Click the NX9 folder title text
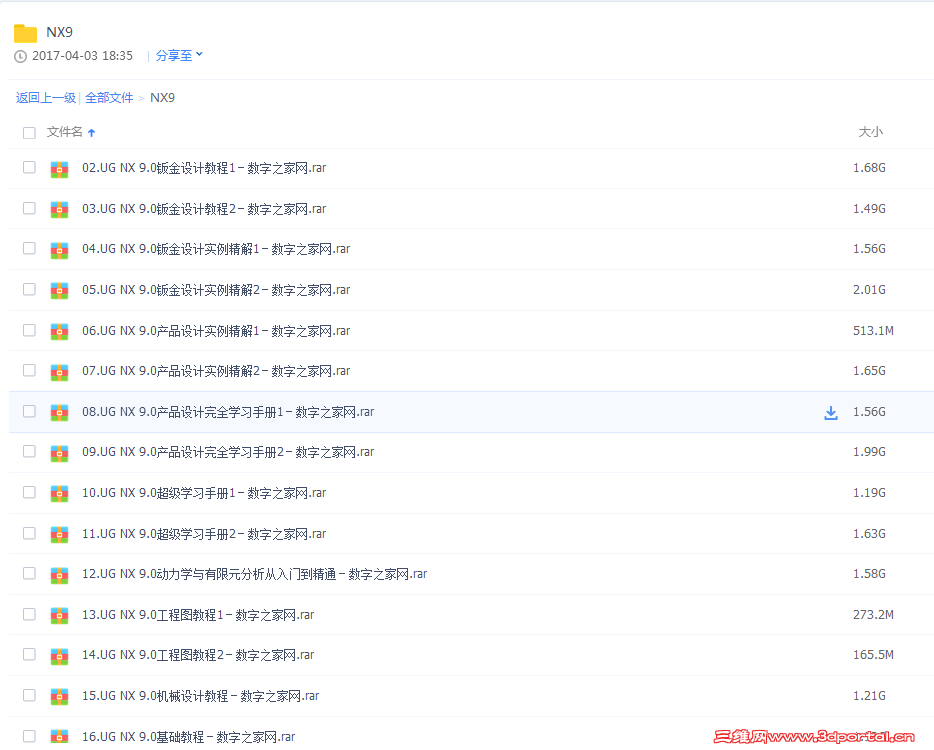This screenshot has width=934, height=750. 60,32
